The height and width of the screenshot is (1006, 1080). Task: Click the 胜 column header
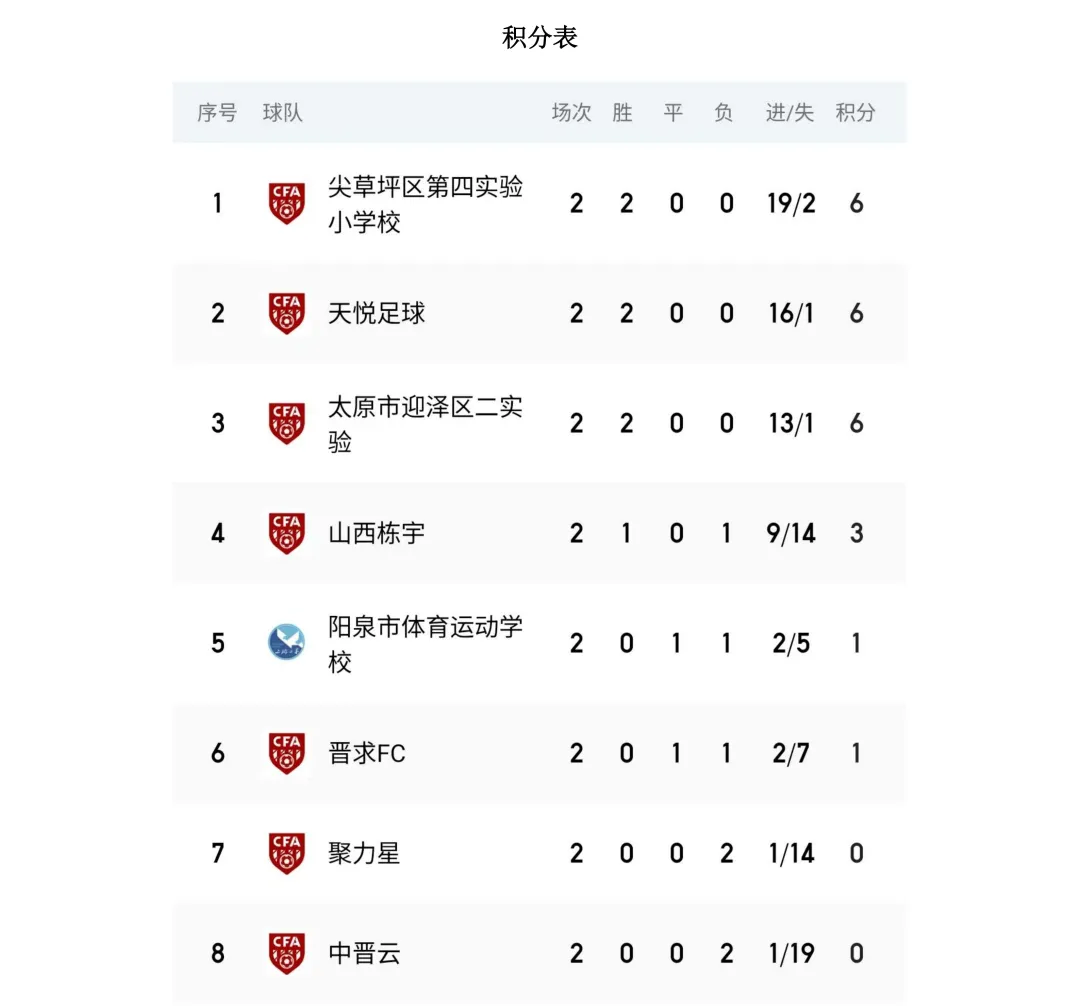pyautogui.click(x=623, y=112)
